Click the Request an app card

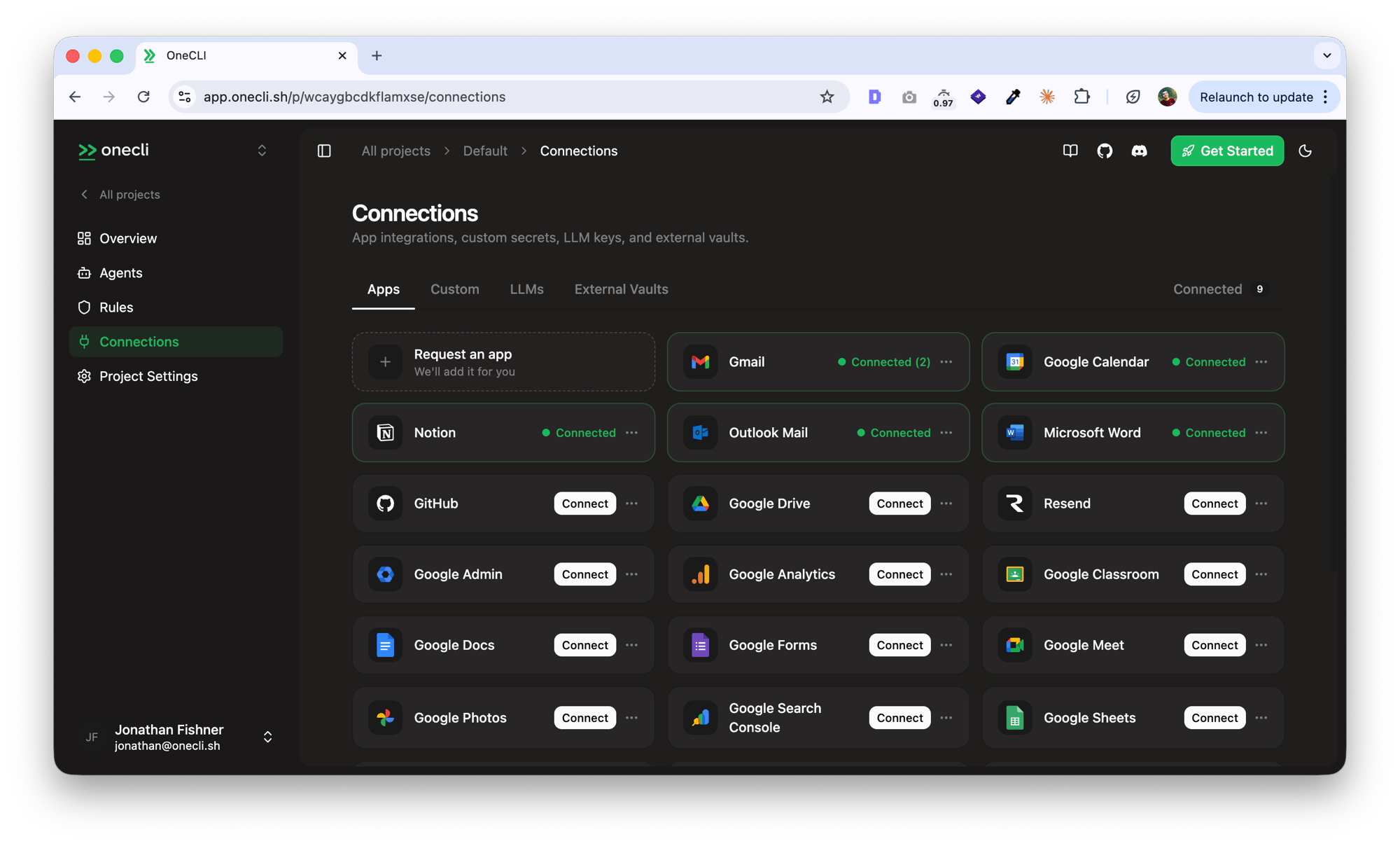tap(503, 362)
